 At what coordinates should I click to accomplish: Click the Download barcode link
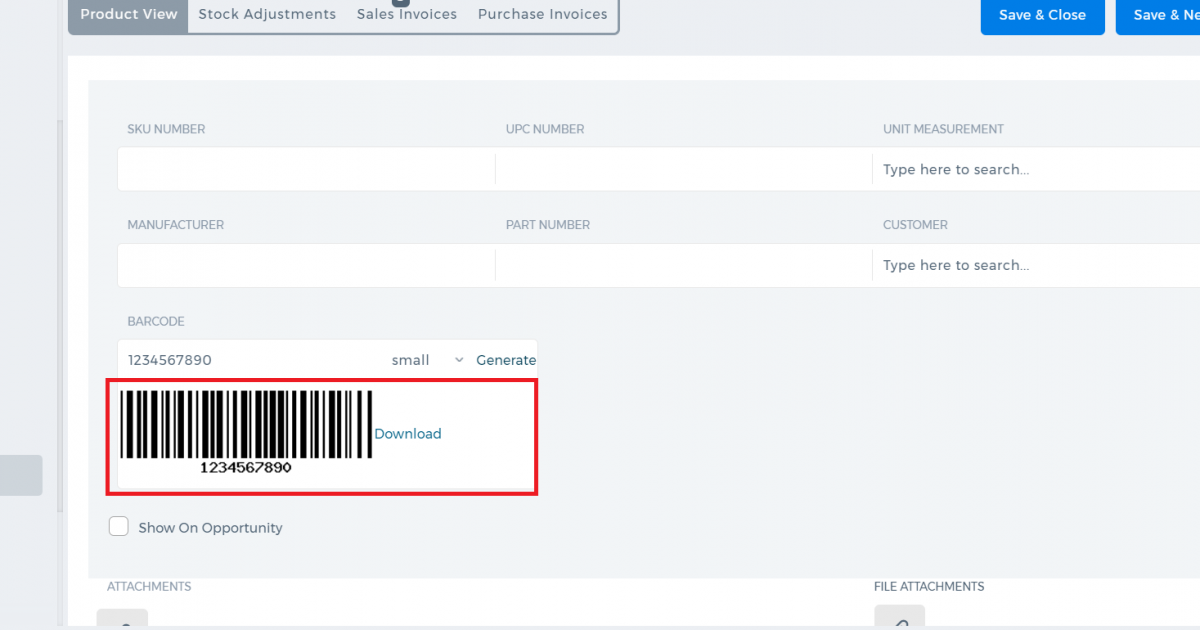(408, 434)
